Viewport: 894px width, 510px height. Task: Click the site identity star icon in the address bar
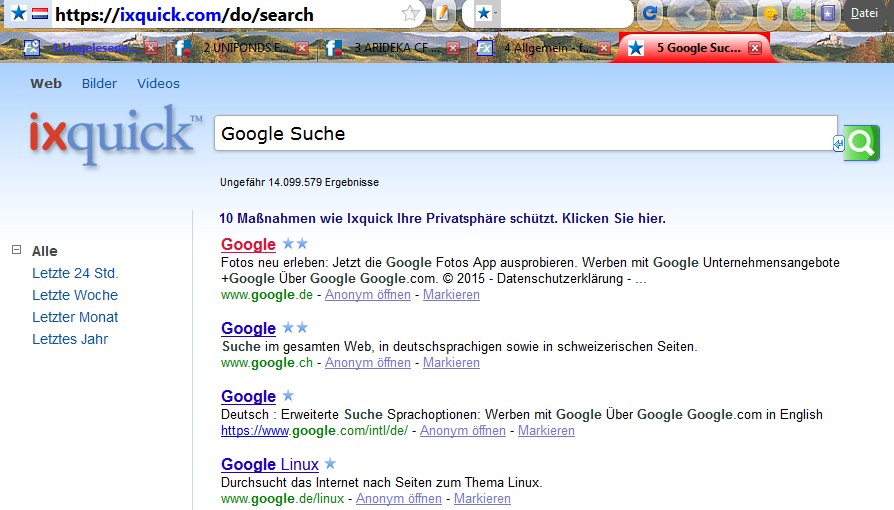[19, 13]
